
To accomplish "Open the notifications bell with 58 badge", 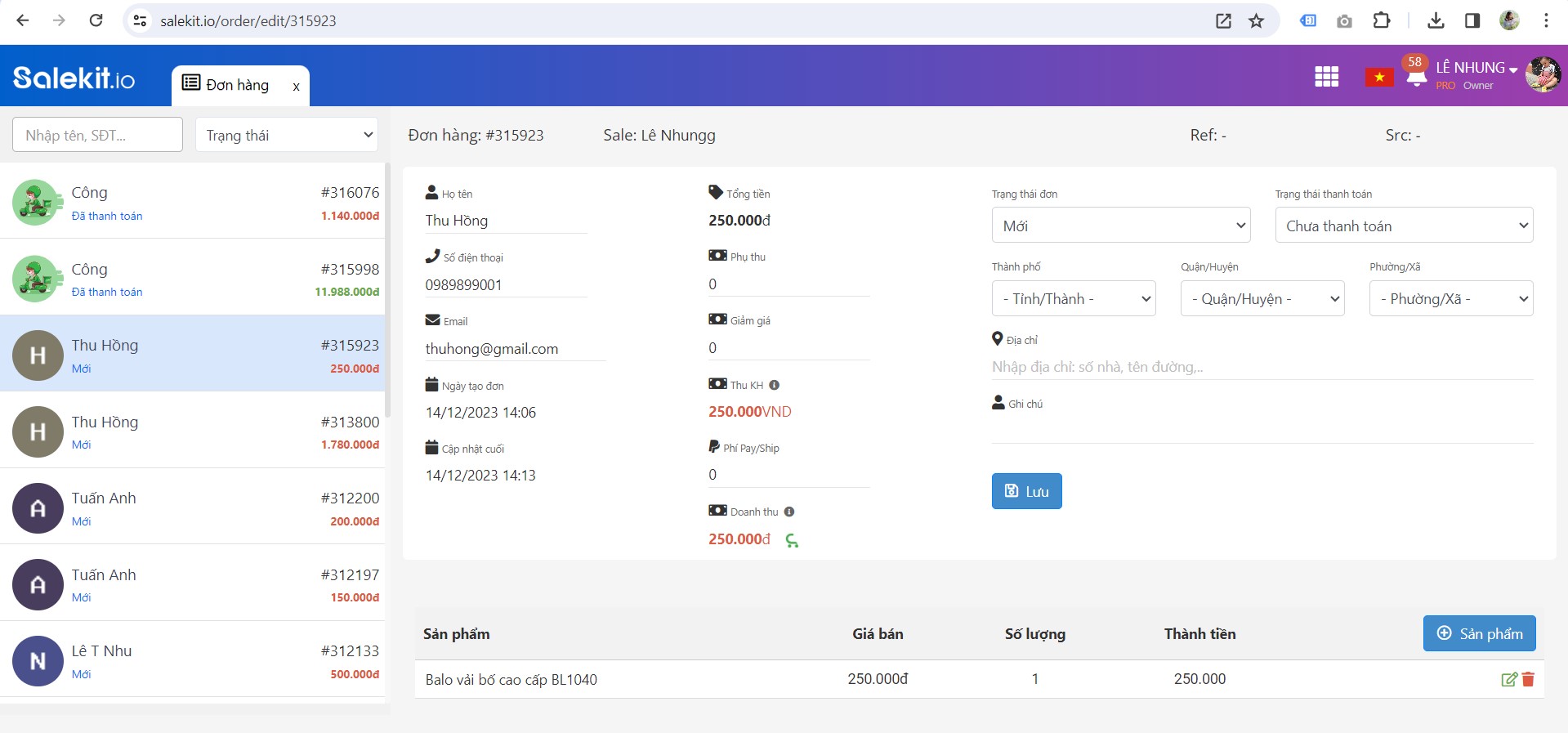I will (x=1416, y=75).
